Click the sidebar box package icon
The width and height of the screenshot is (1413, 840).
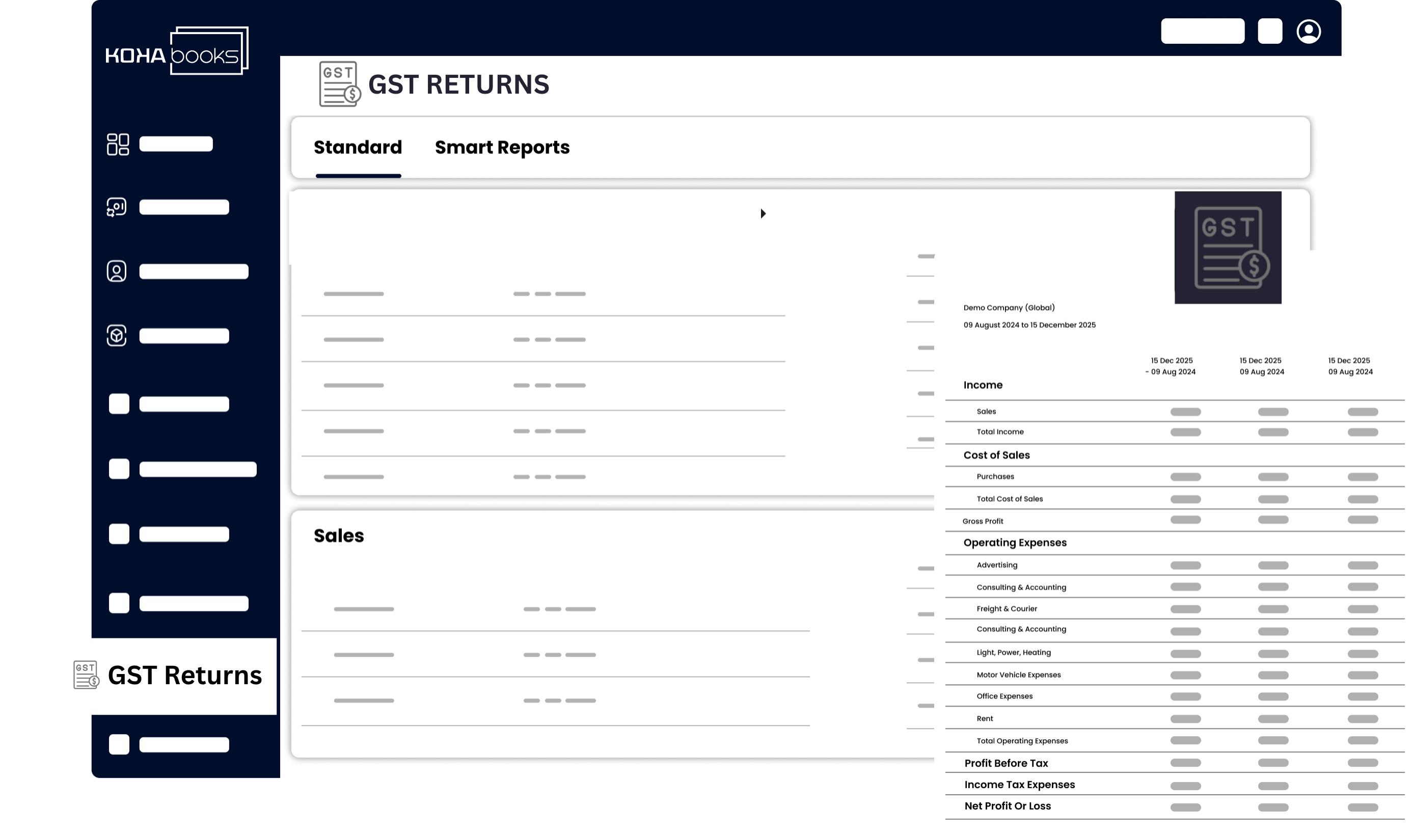click(117, 335)
